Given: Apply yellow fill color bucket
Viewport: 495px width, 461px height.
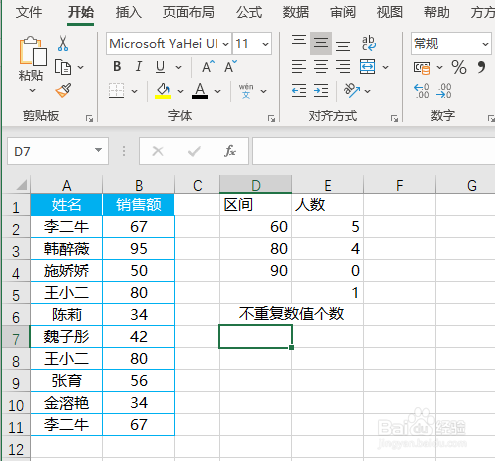Looking at the screenshot, I should pos(163,91).
